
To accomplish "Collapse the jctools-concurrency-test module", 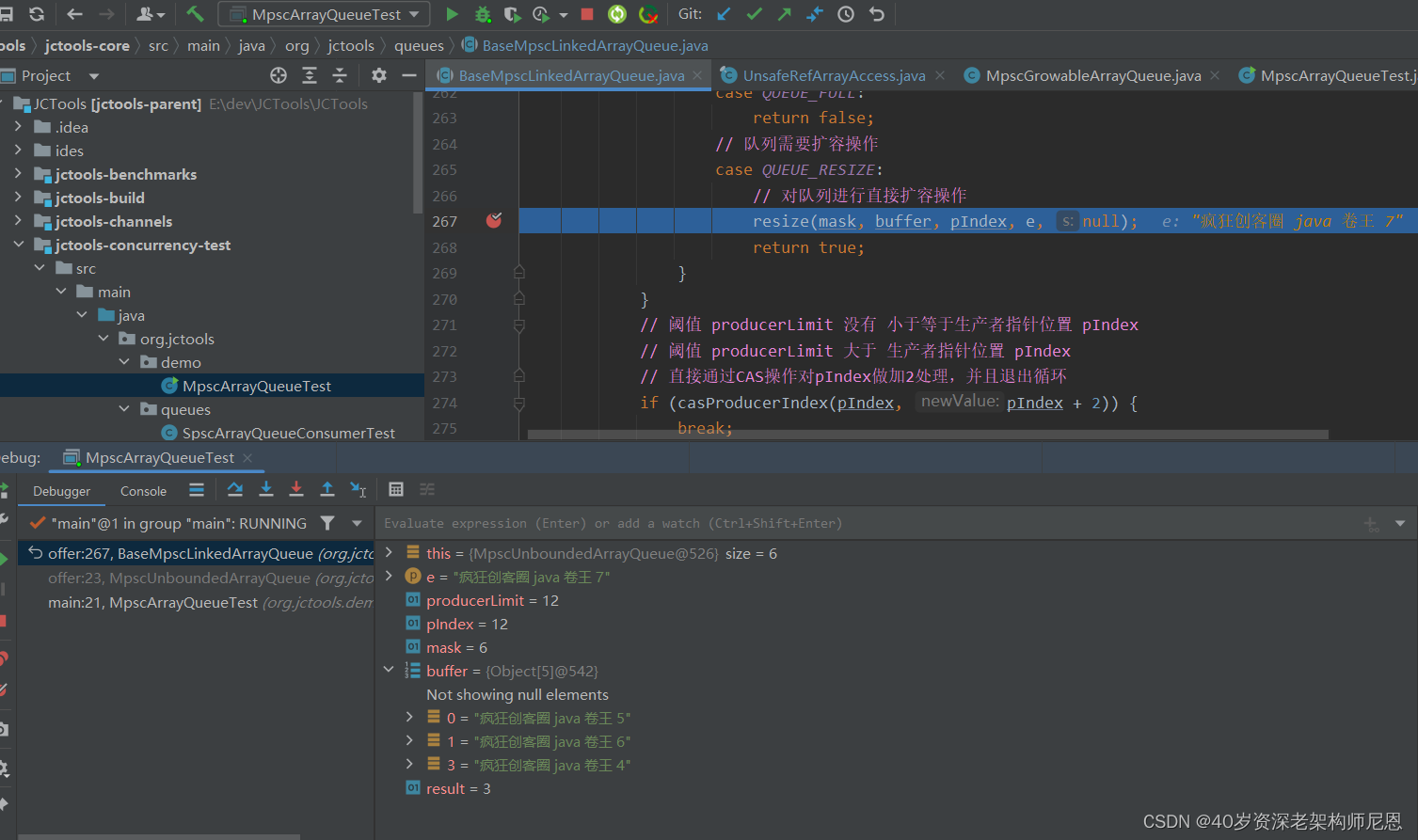I will click(x=18, y=245).
